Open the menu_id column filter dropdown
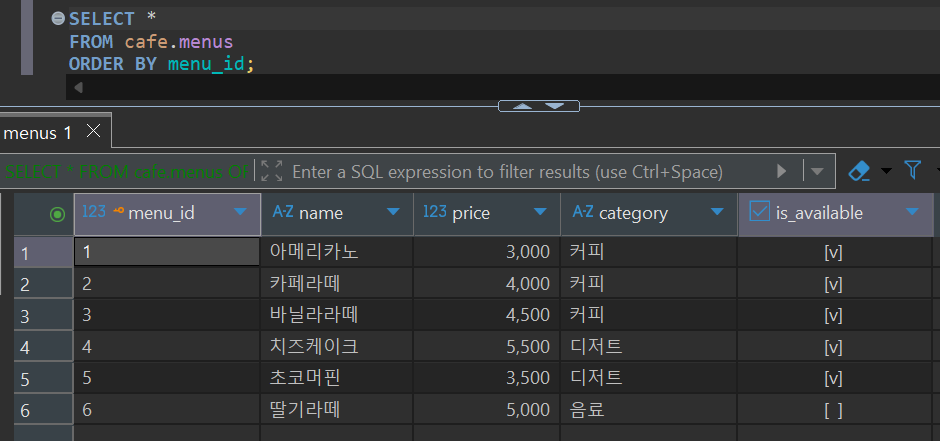940x441 pixels. coord(240,212)
